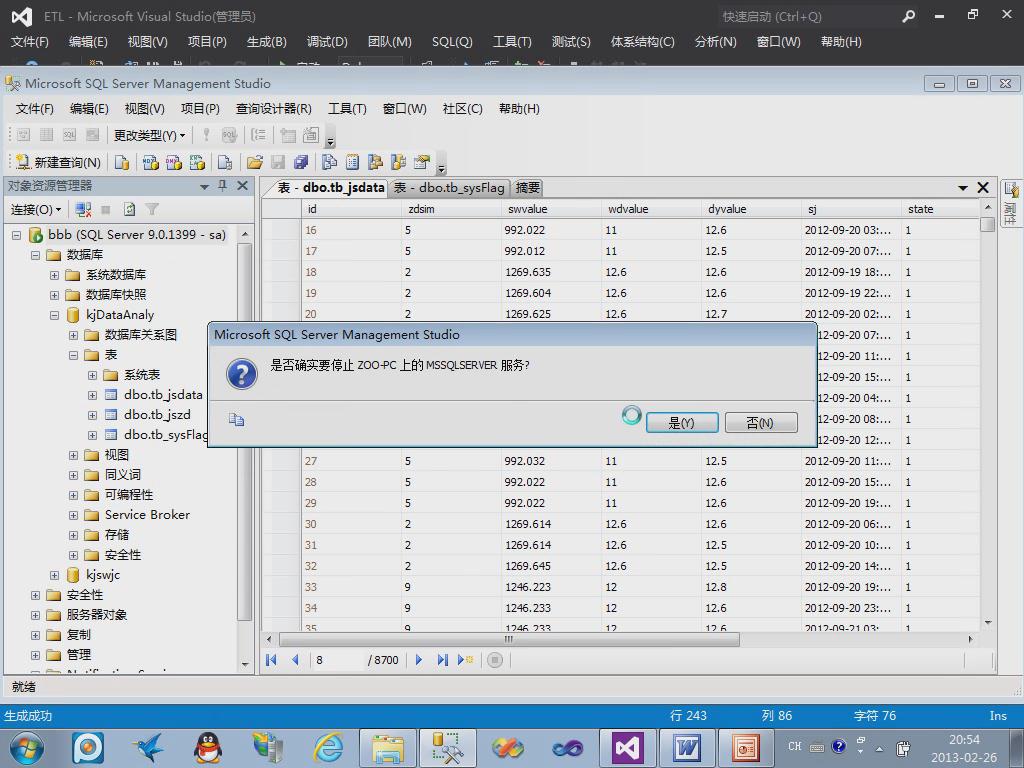1024x768 pixels.
Task: Open Visual Studio's SQL(Q) menu
Action: point(452,42)
